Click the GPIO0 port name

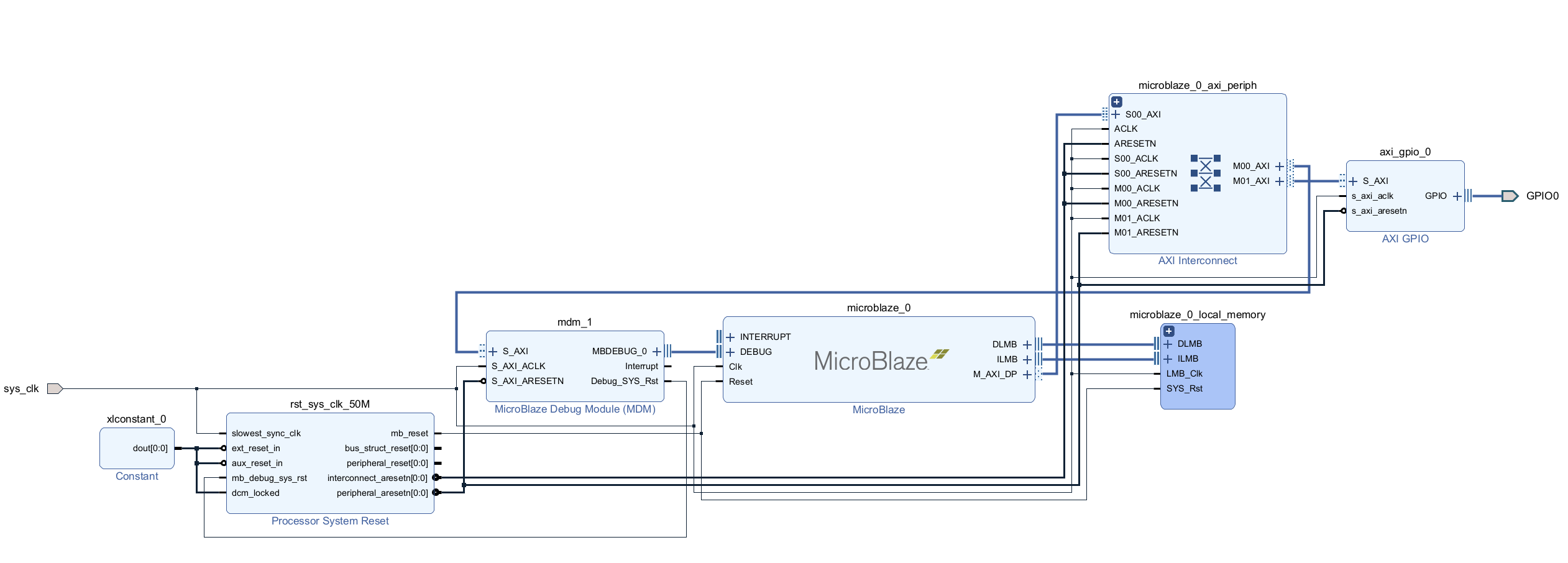(x=1543, y=196)
